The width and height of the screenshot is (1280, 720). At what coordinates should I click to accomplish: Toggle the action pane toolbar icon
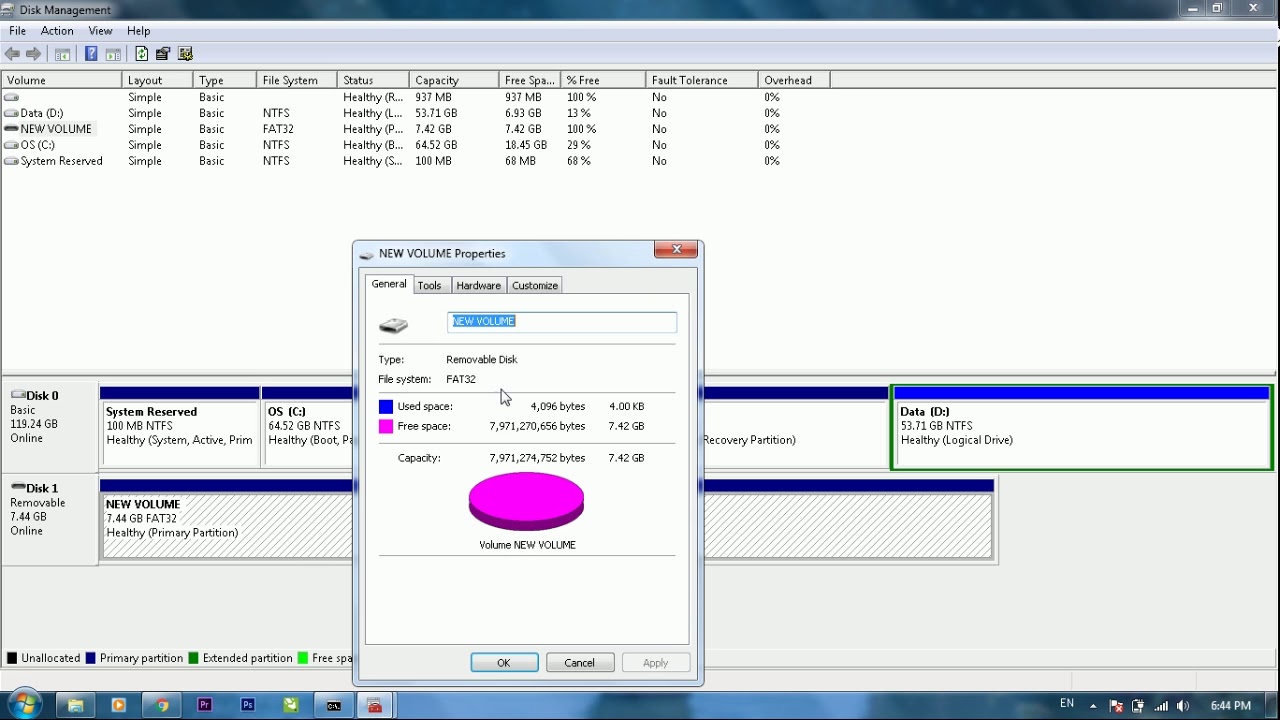(x=113, y=54)
